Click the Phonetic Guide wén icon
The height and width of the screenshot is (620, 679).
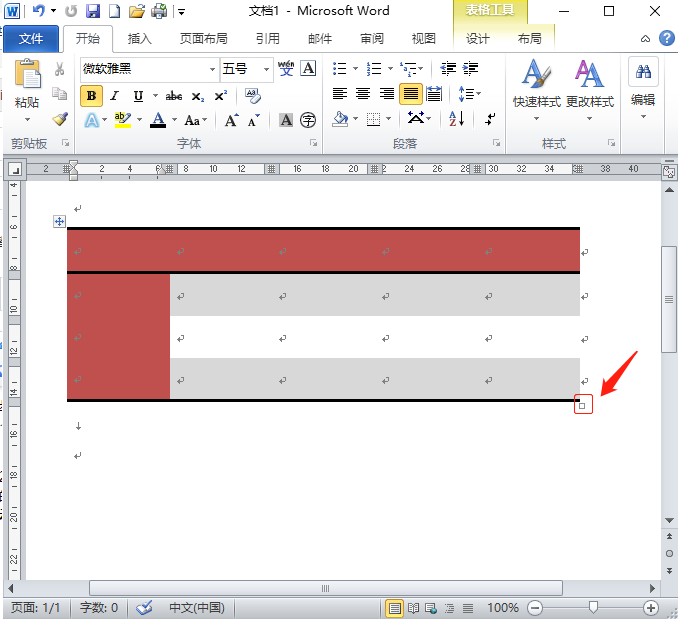point(286,68)
